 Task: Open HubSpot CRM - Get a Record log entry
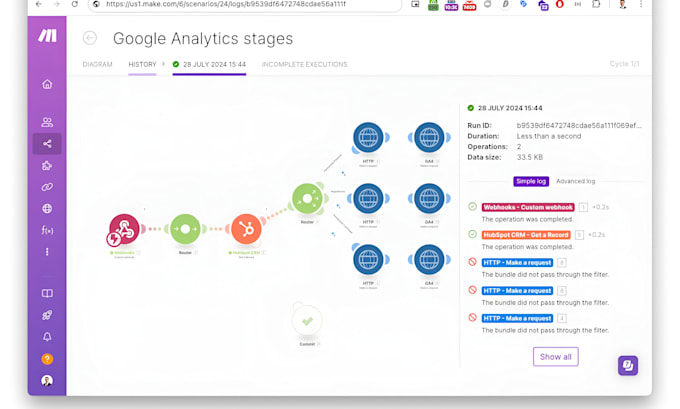click(x=526, y=235)
